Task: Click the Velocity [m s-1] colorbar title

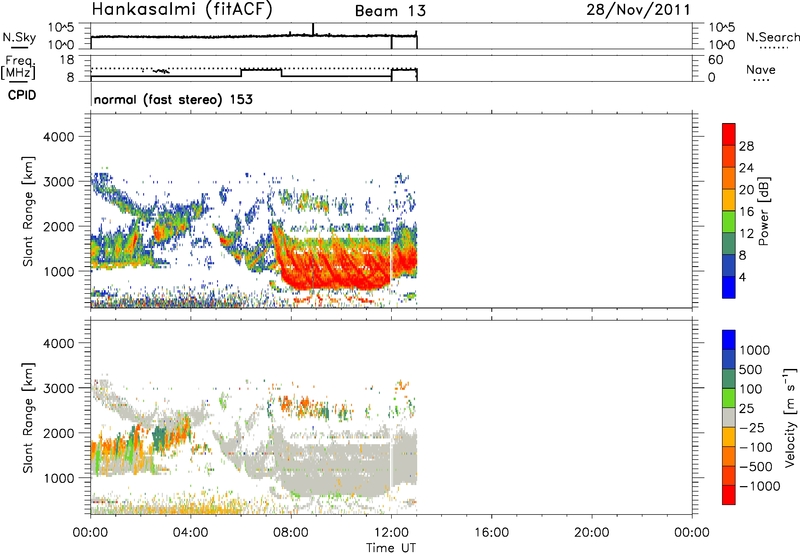Action: click(x=790, y=417)
